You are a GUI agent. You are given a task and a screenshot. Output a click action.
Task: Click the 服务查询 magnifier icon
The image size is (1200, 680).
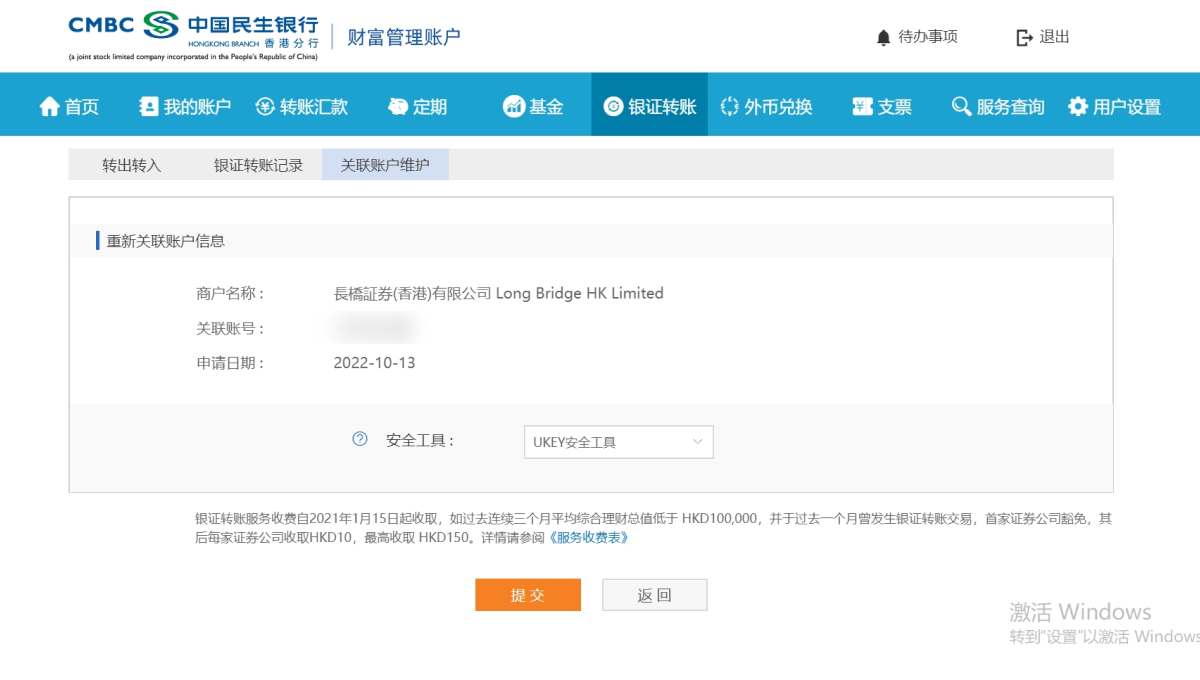[x=961, y=106]
